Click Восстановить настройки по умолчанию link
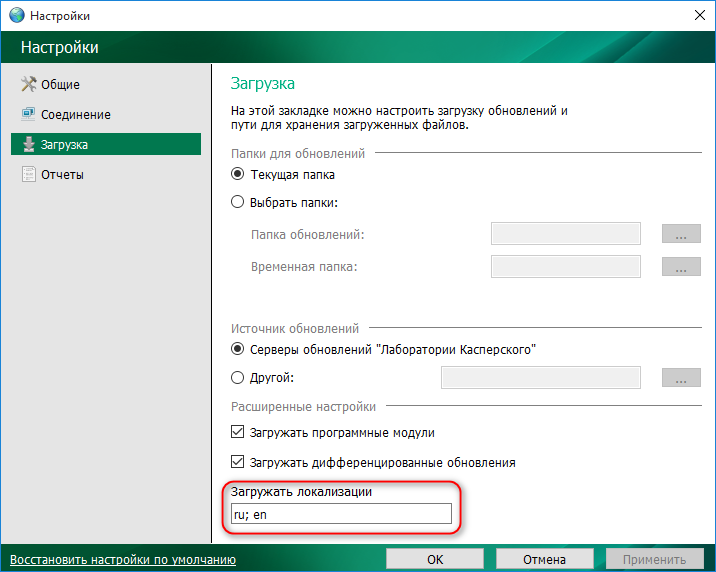This screenshot has height=572, width=716. (x=123, y=560)
